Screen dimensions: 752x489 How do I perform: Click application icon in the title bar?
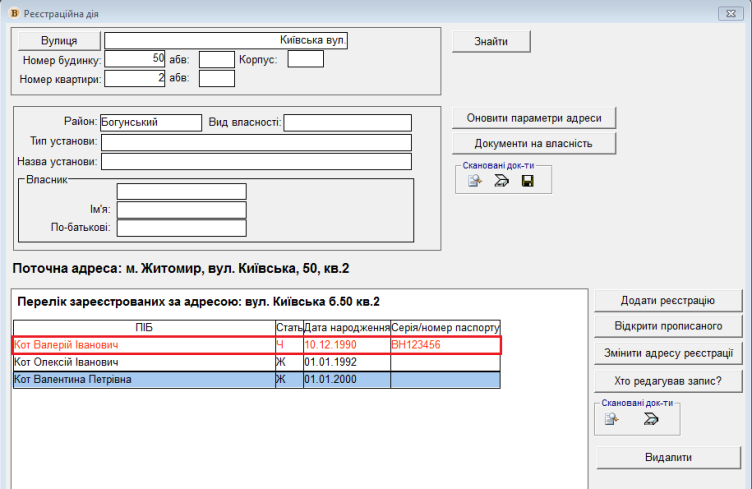point(13,12)
